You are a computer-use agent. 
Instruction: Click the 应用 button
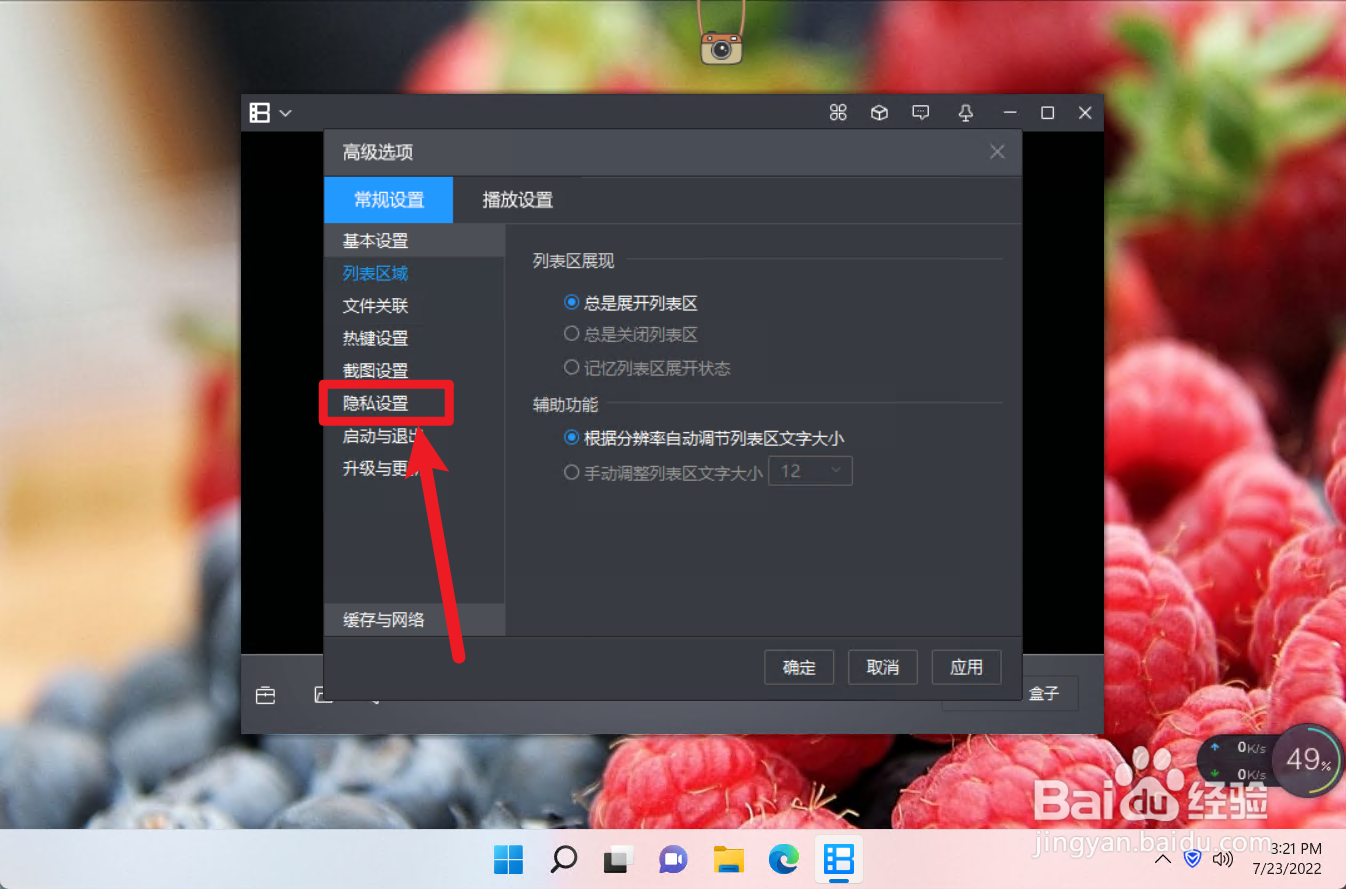(967, 667)
